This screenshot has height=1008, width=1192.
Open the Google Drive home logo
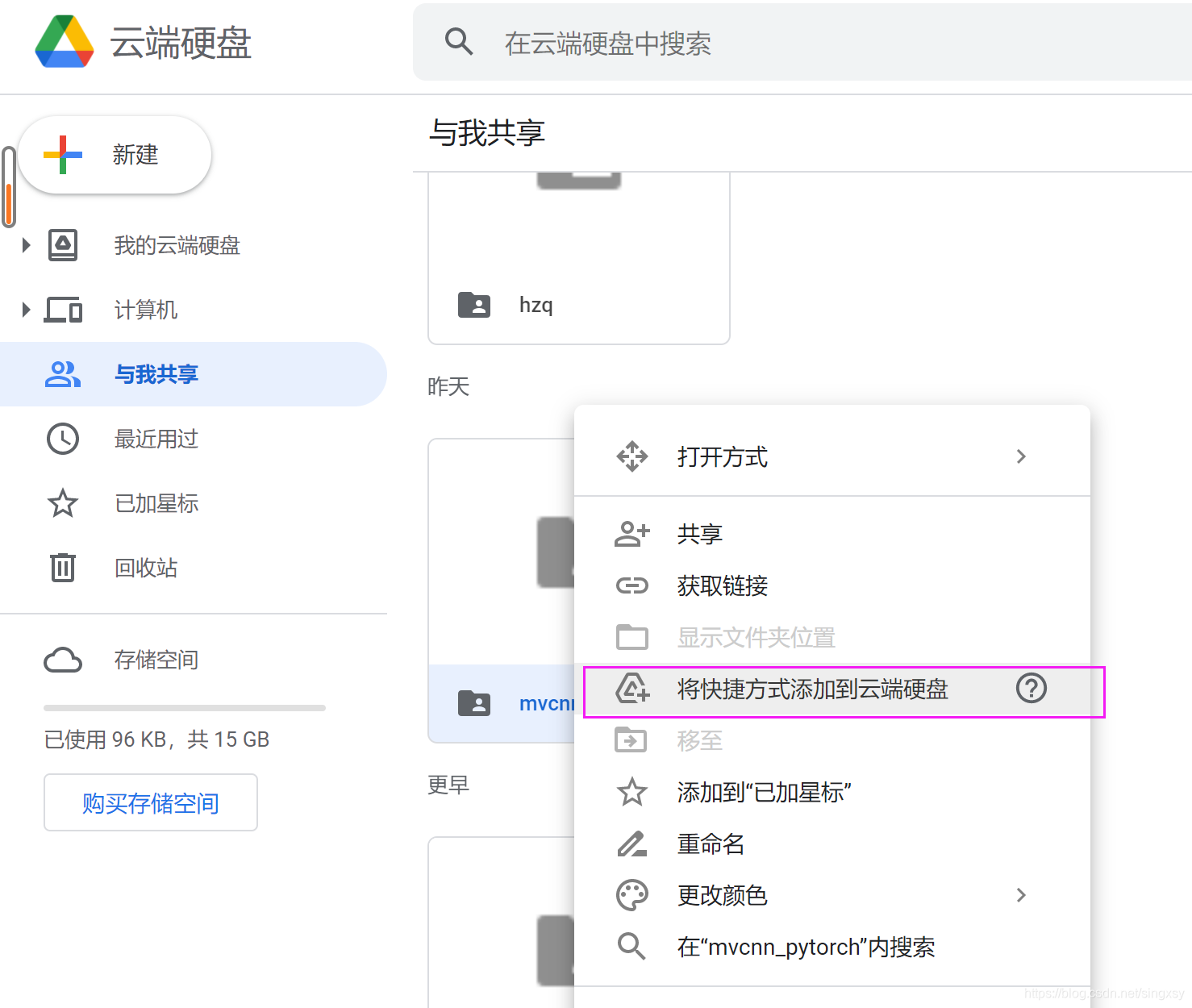point(63,43)
